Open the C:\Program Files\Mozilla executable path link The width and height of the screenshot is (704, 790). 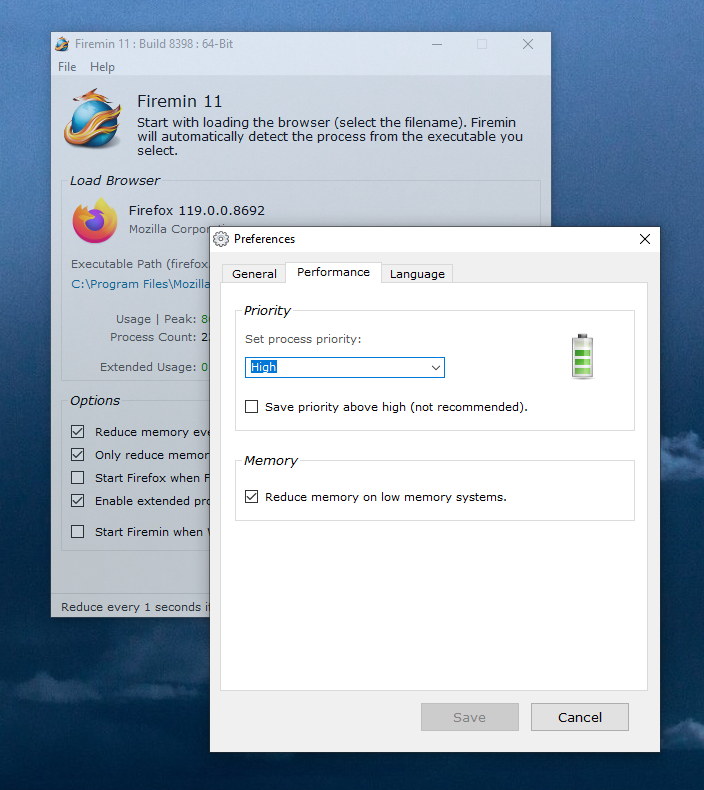tap(140, 284)
